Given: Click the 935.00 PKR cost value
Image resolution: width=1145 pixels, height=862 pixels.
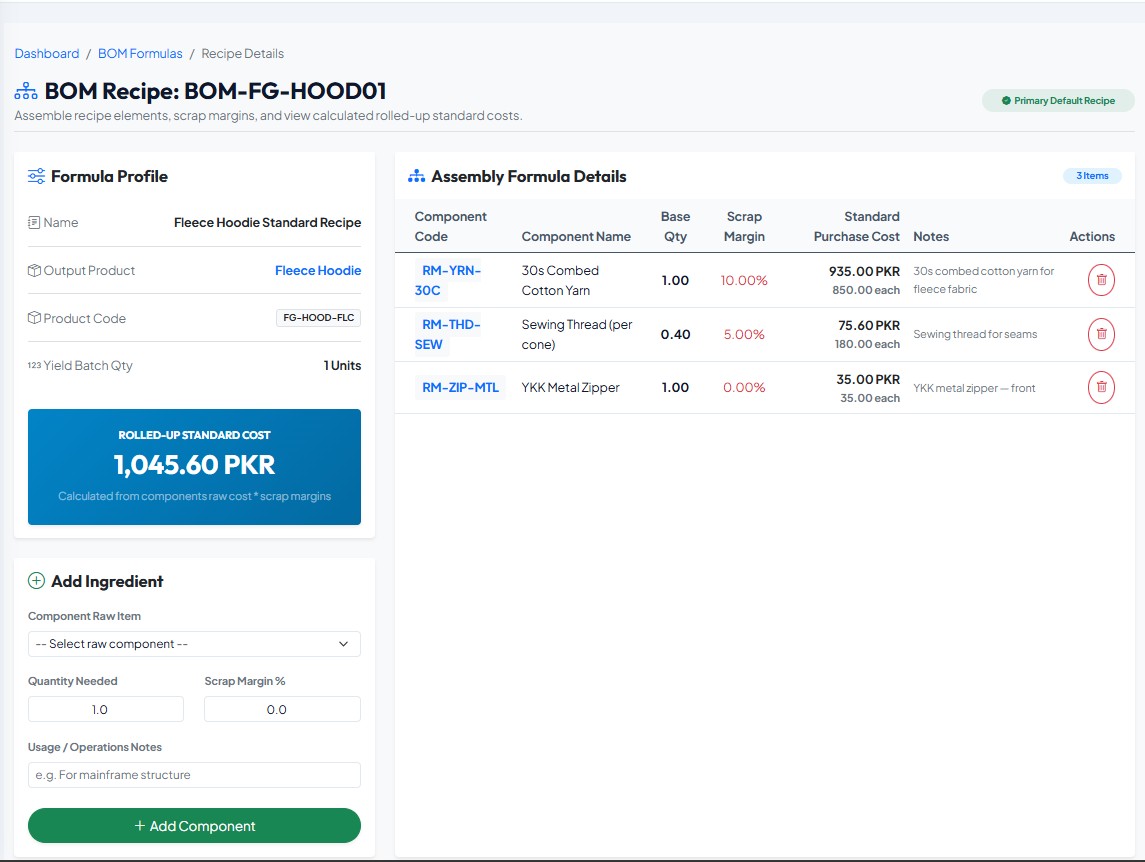Looking at the screenshot, I should click(864, 271).
